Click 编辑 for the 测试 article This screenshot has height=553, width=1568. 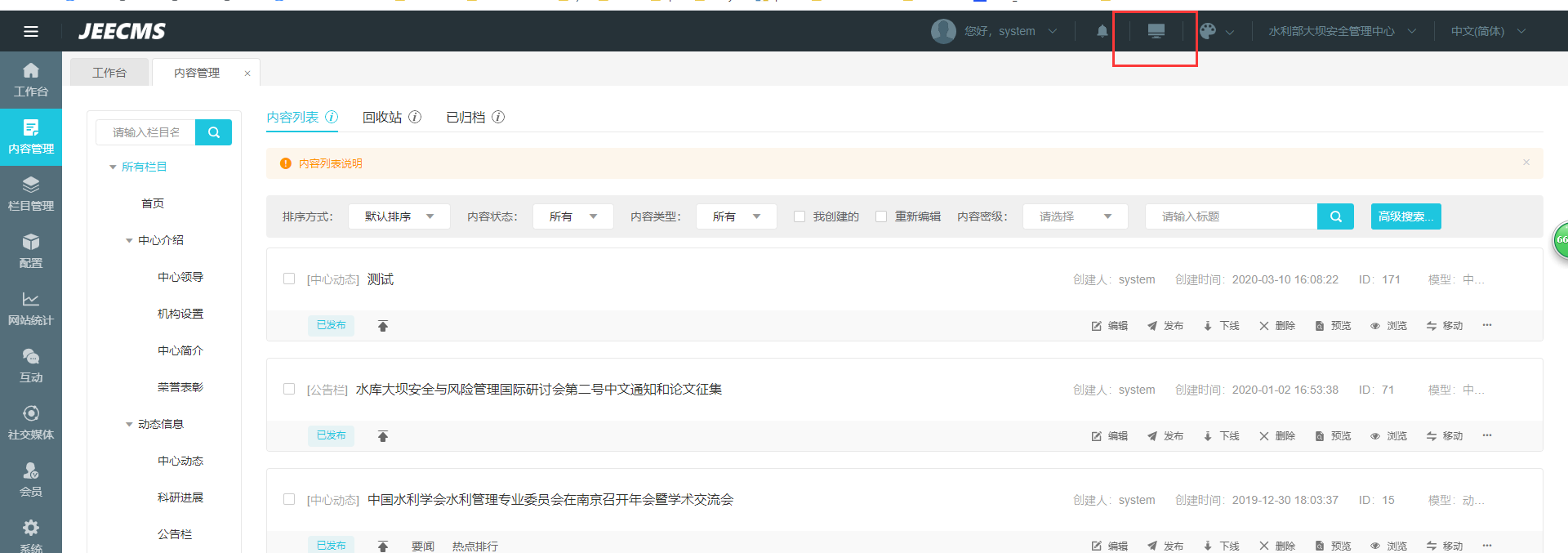[1109, 326]
